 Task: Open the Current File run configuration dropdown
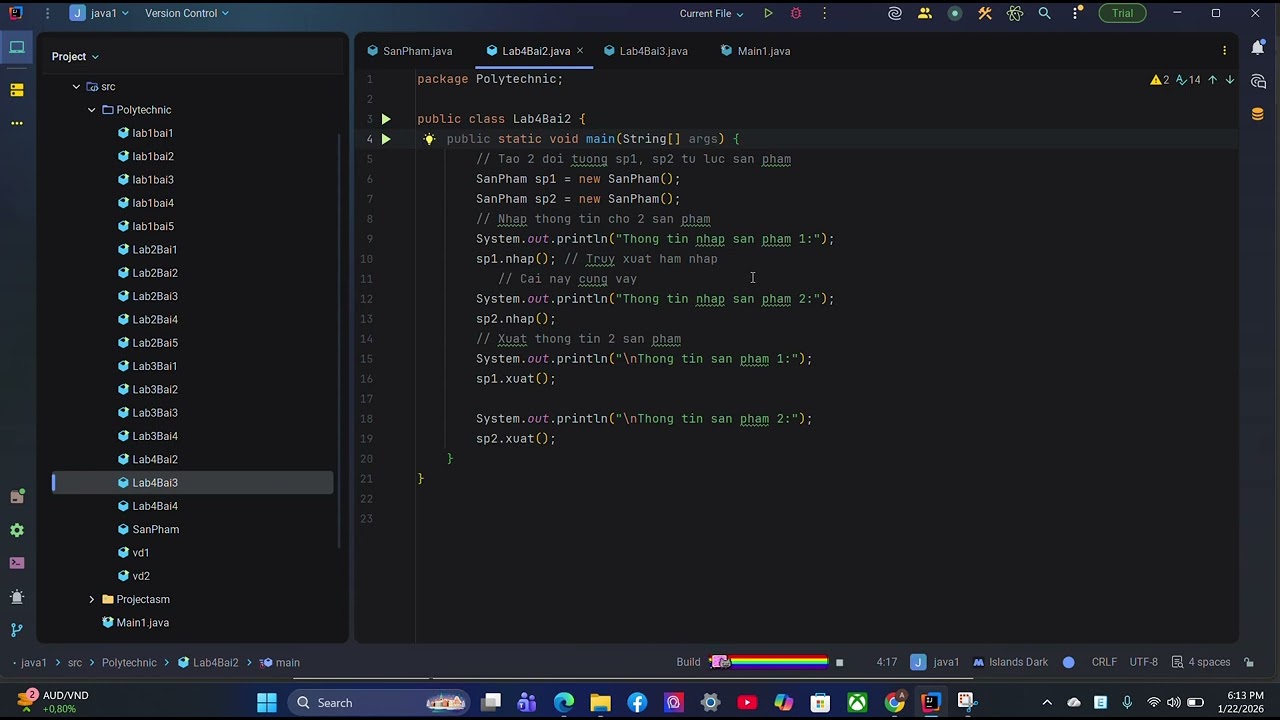(x=711, y=13)
